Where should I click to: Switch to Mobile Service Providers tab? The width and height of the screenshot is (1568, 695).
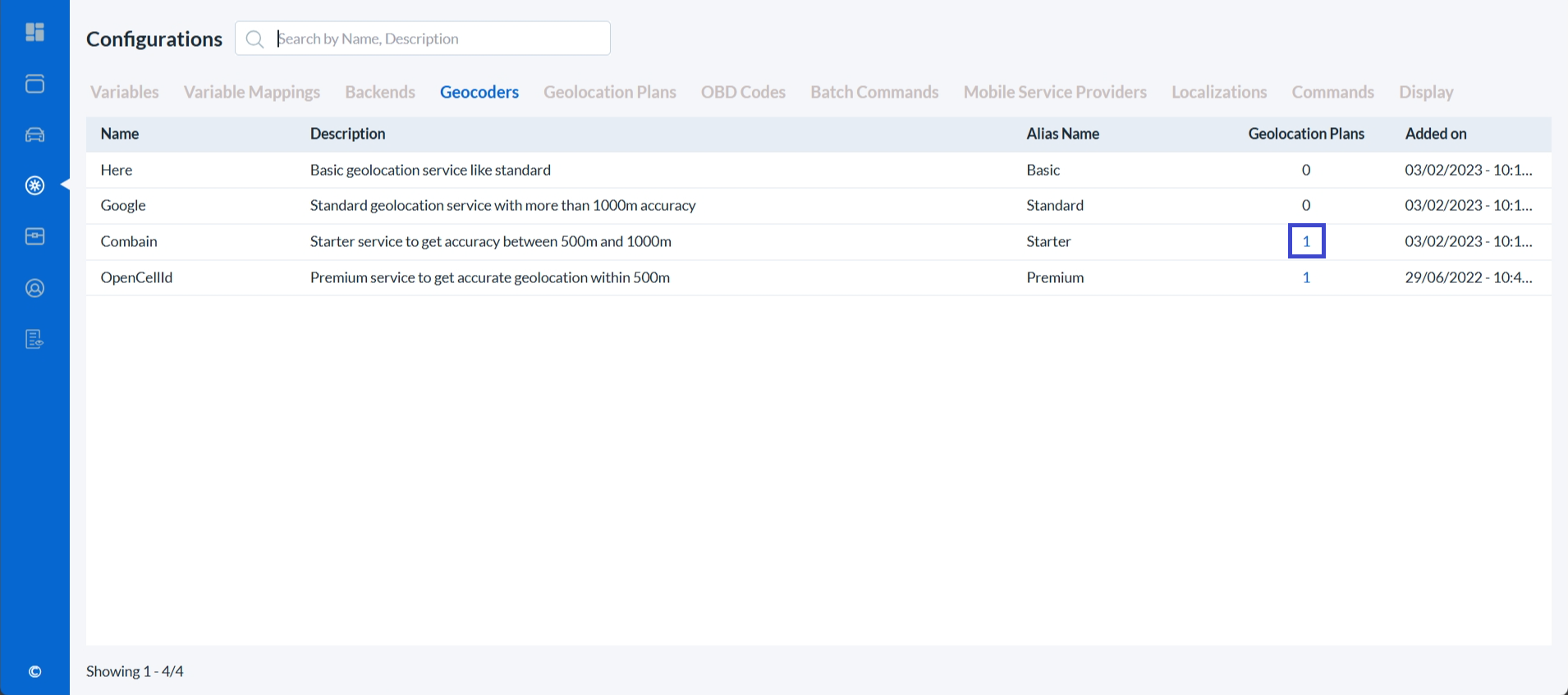point(1055,92)
